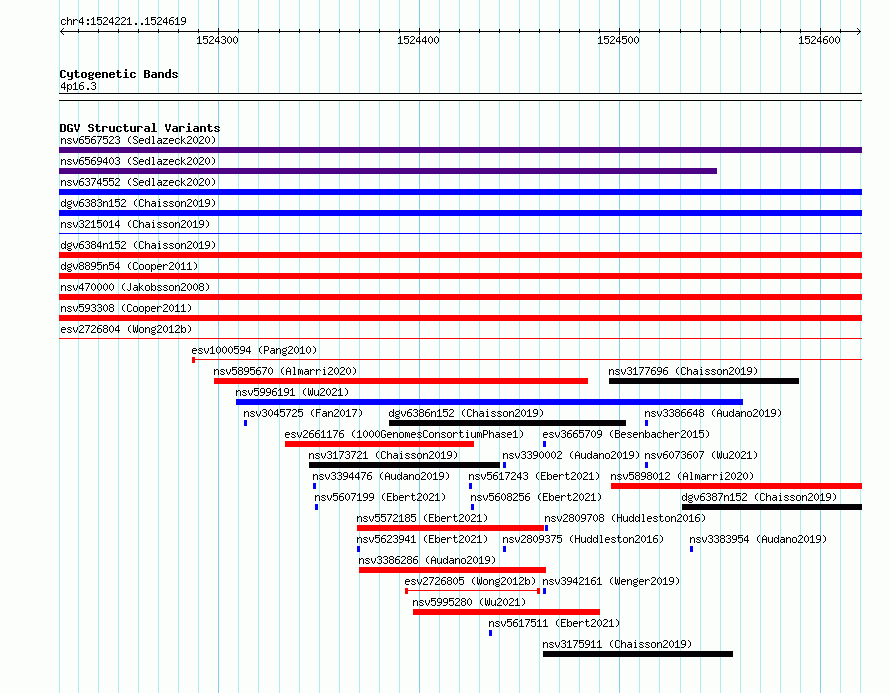
Task: Select the nsv6569403 purple variant bar
Action: point(388,171)
